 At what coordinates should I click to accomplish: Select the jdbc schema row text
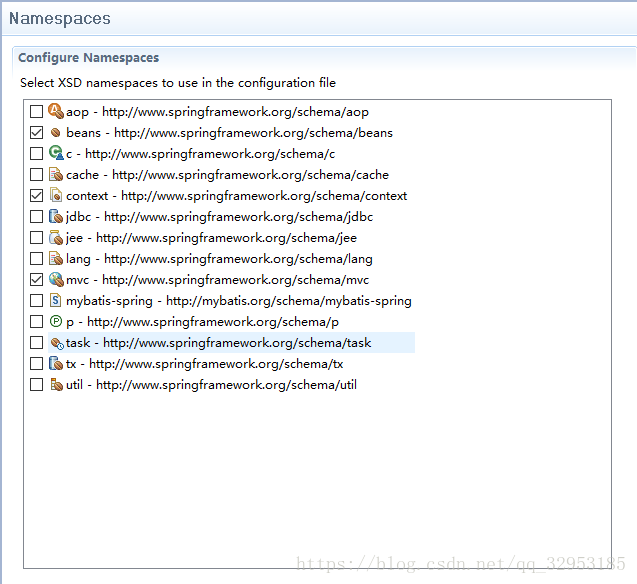pos(219,217)
